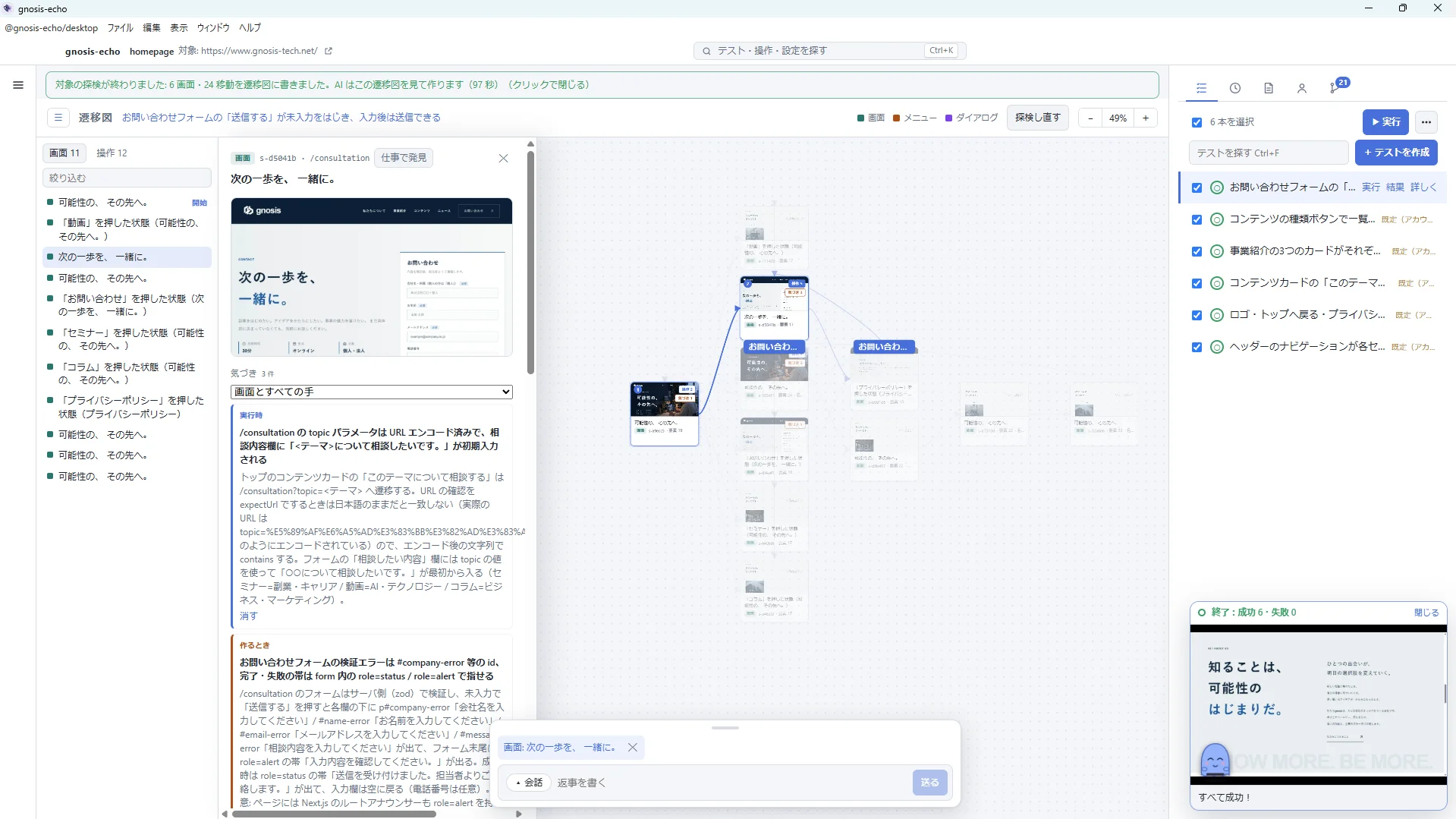Open the user account tab

click(x=1302, y=88)
